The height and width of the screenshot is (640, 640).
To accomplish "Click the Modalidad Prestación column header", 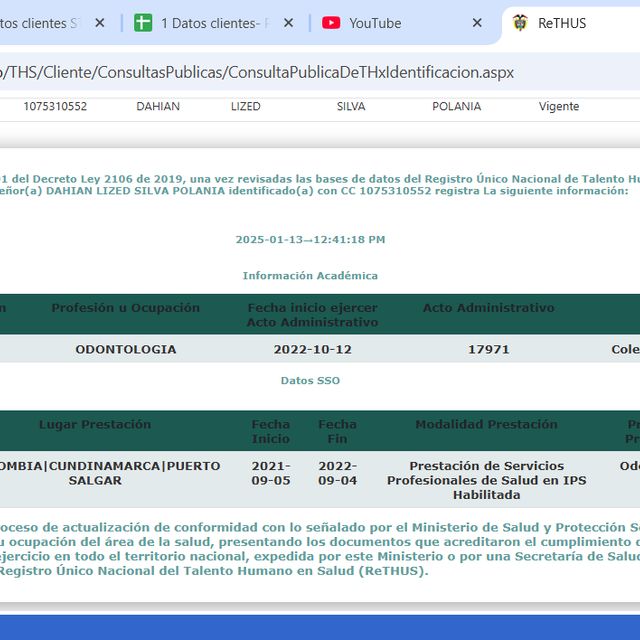I will click(x=487, y=424).
